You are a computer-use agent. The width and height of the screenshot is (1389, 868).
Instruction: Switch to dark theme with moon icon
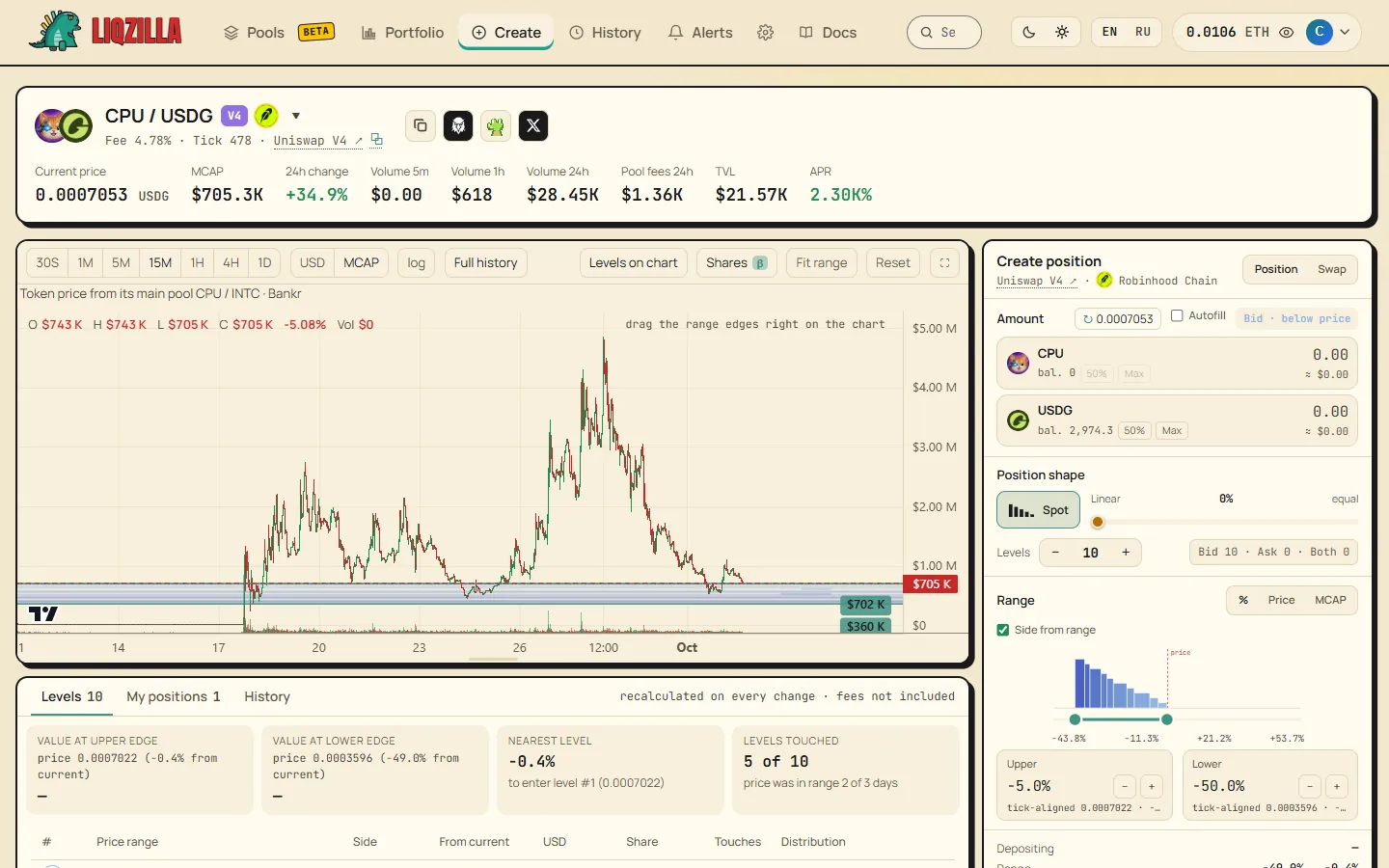(1029, 33)
